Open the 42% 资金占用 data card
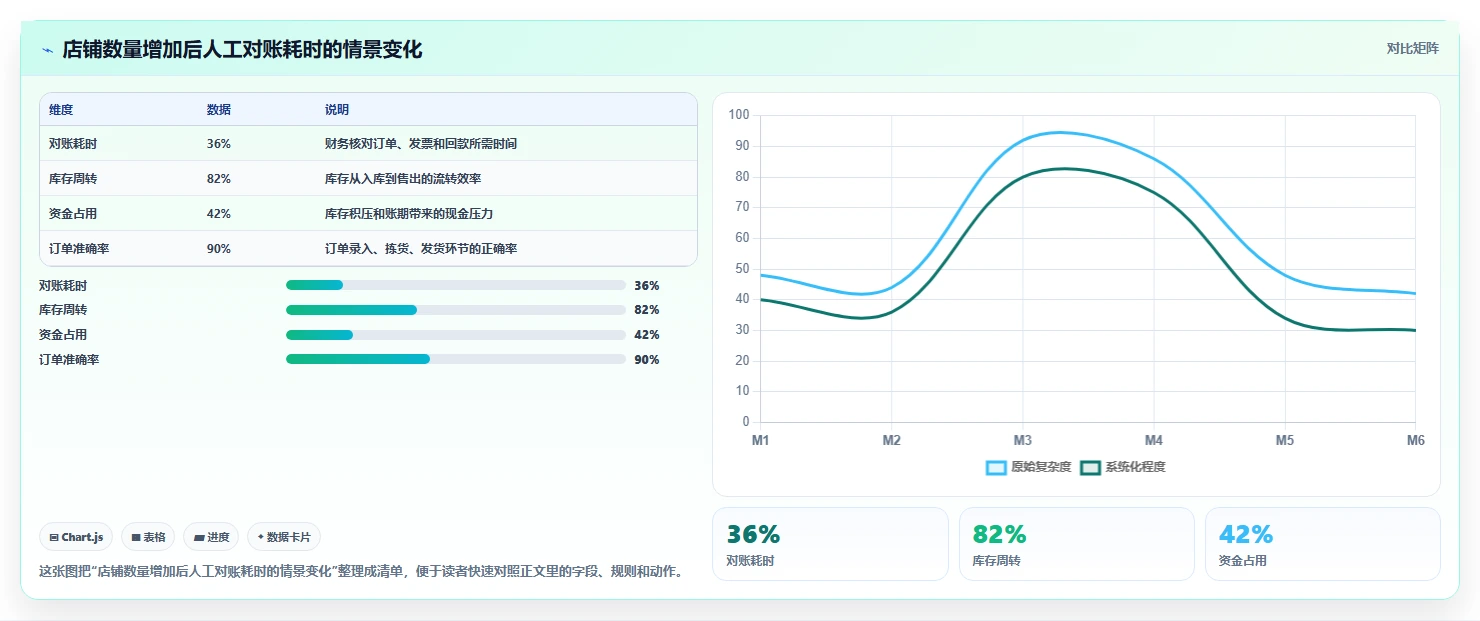 (x=1322, y=544)
